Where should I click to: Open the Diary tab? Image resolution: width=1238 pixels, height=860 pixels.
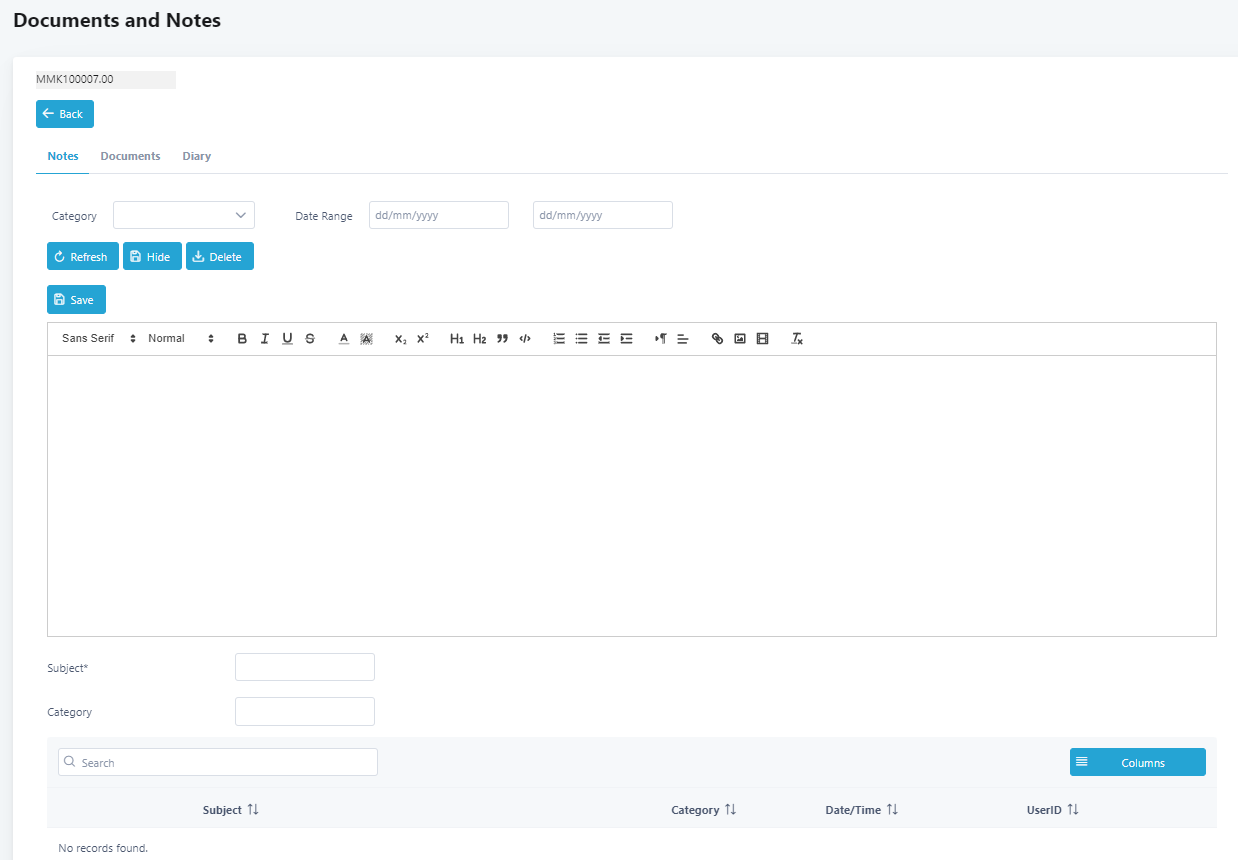196,157
